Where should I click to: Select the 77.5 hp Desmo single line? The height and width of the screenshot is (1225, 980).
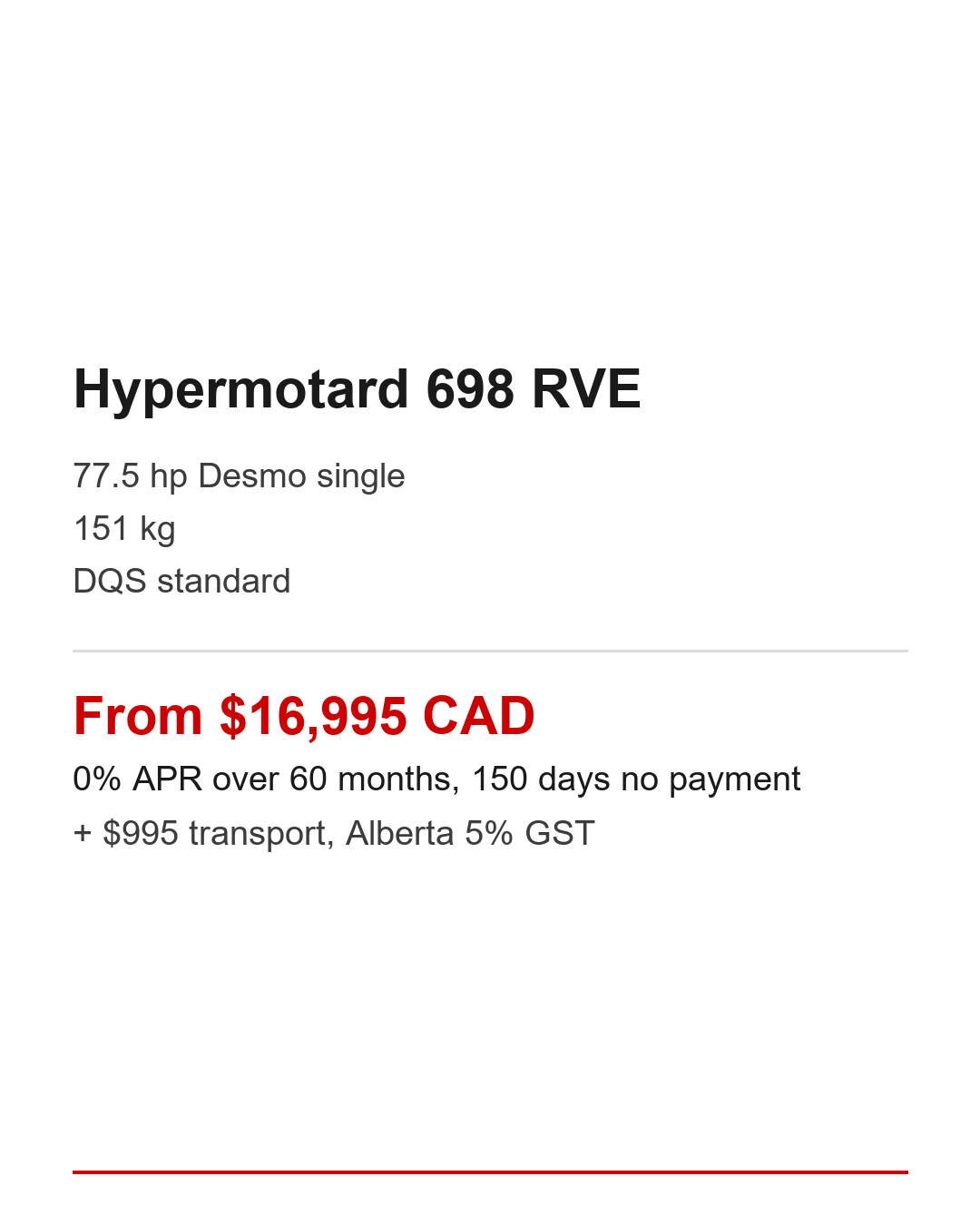point(239,476)
